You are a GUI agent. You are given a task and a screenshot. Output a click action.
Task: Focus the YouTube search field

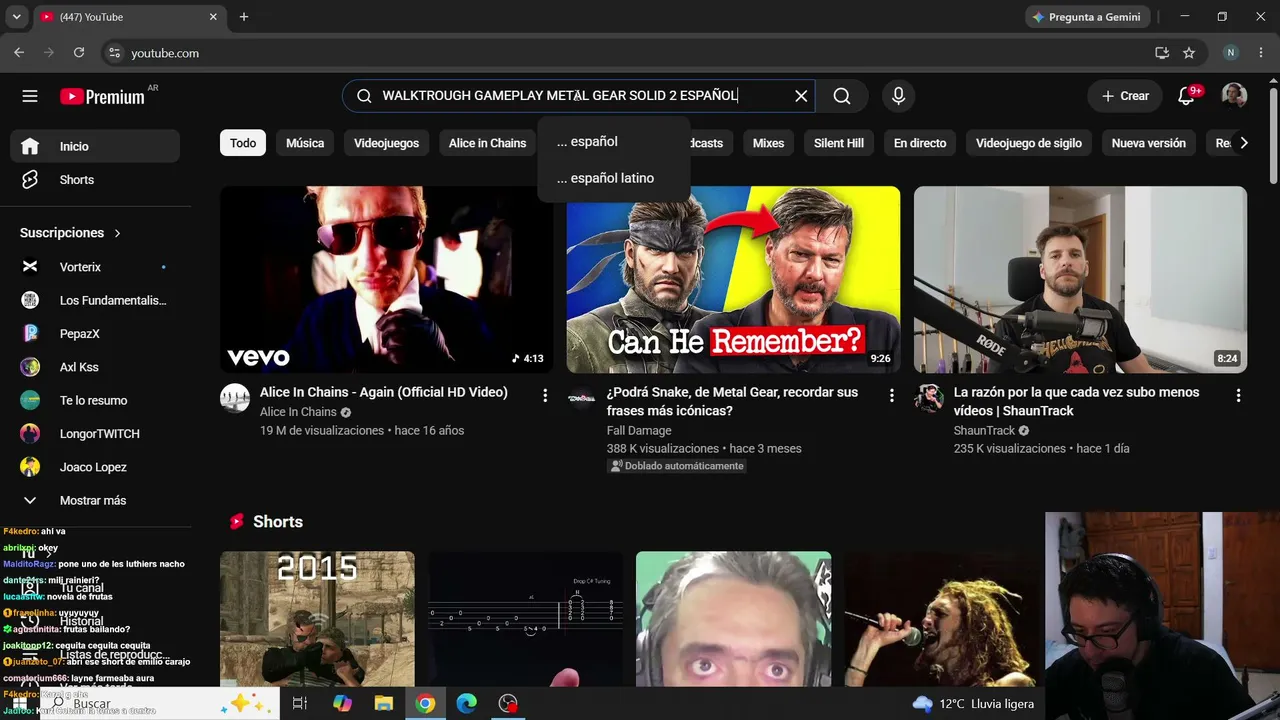580,96
